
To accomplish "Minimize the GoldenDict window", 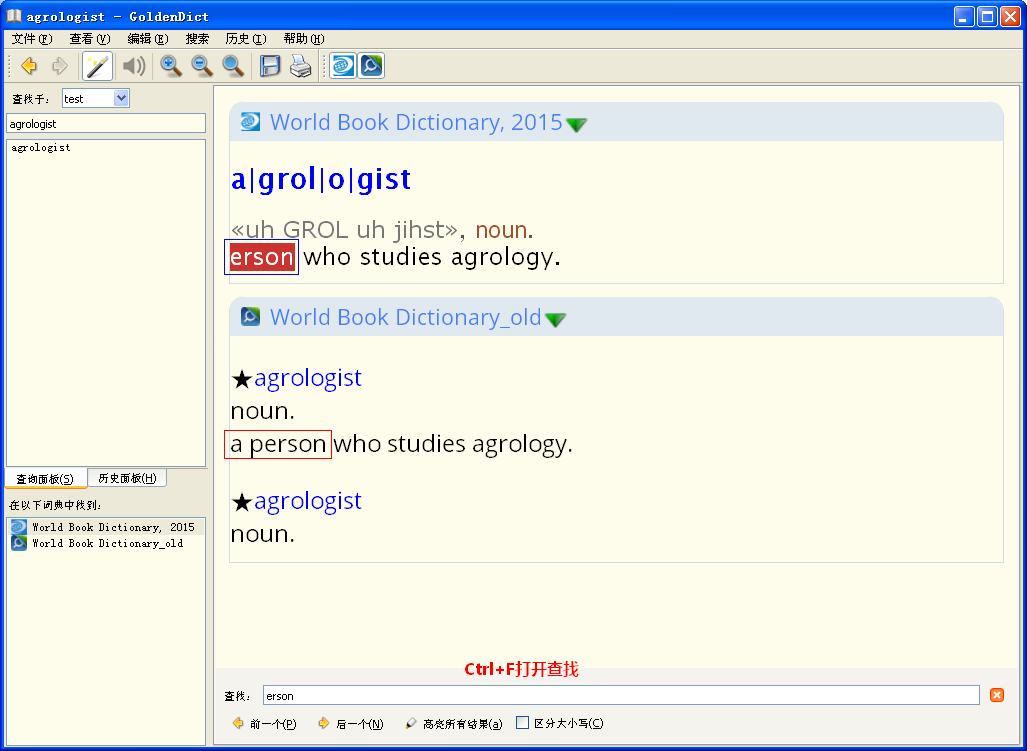I will click(964, 16).
